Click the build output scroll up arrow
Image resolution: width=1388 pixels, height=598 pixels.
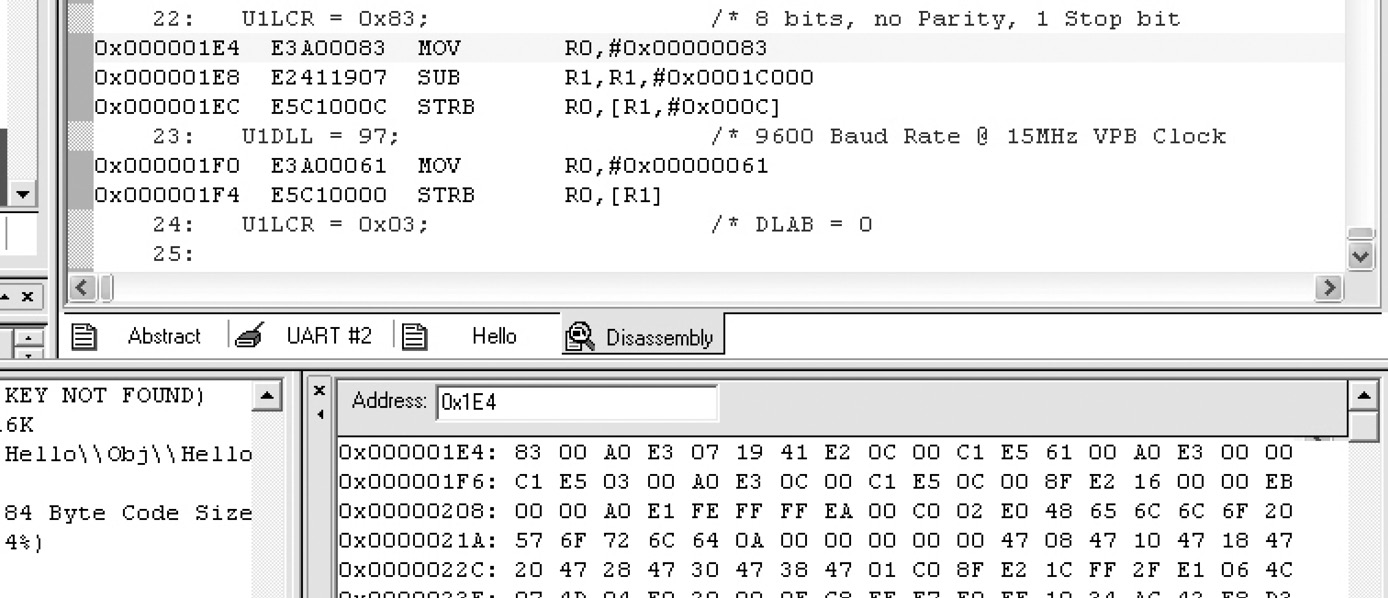tap(266, 397)
